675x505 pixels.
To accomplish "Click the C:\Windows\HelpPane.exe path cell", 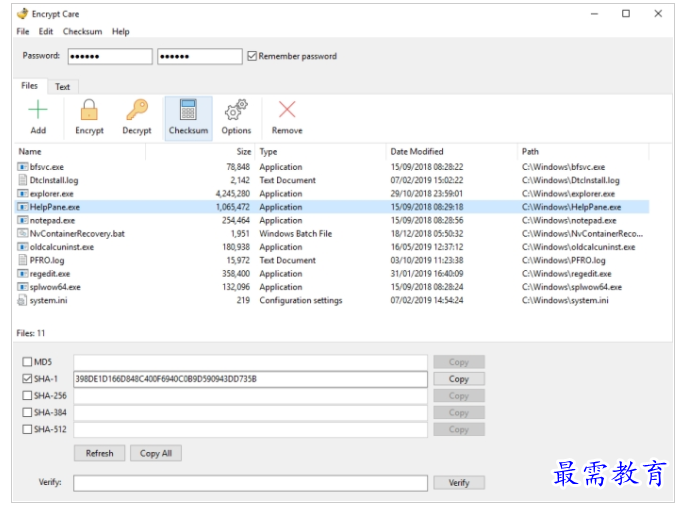I will pos(571,207).
